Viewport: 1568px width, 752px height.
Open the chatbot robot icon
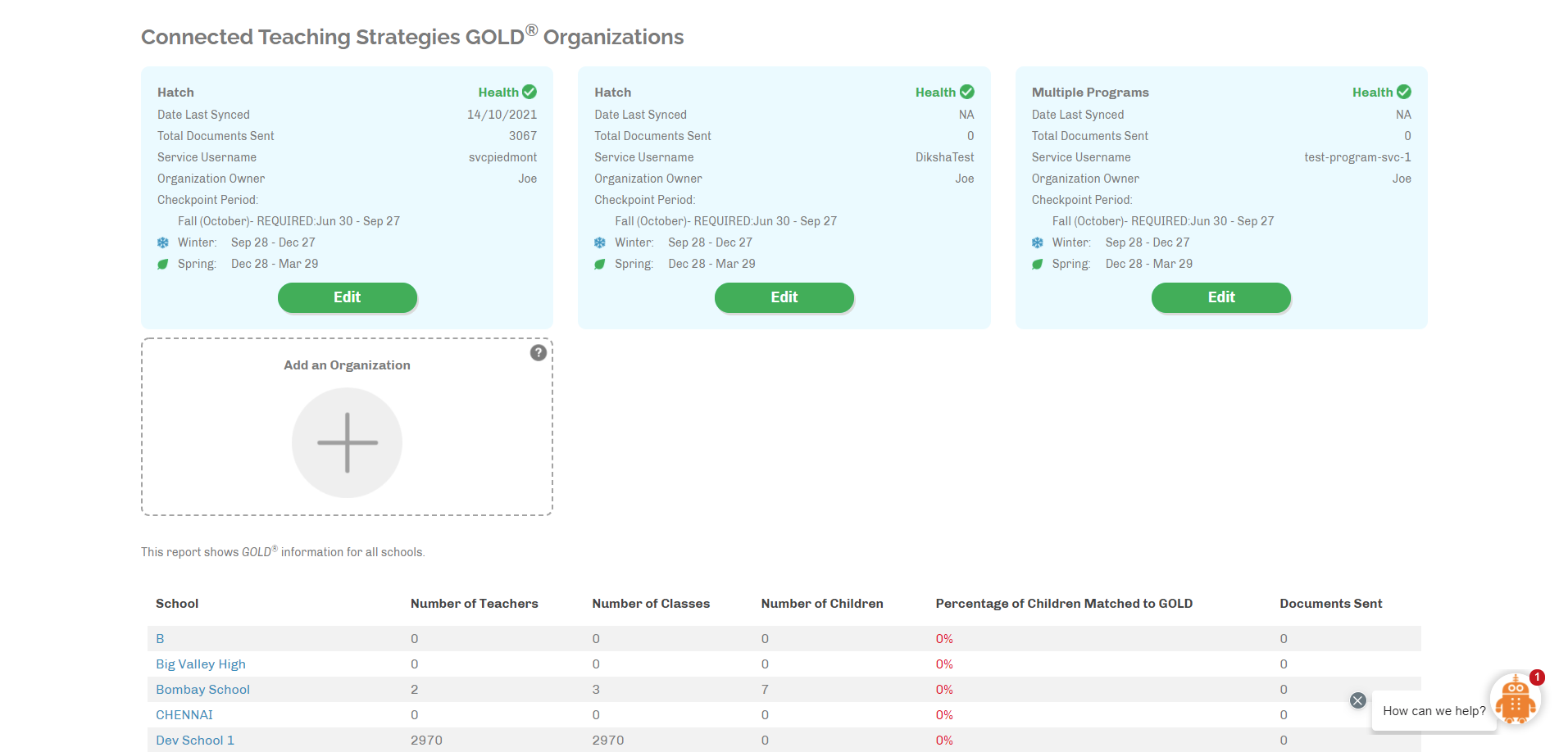coord(1515,700)
